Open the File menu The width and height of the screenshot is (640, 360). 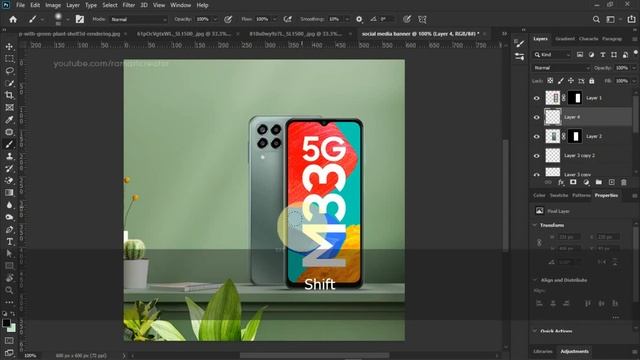[20, 5]
